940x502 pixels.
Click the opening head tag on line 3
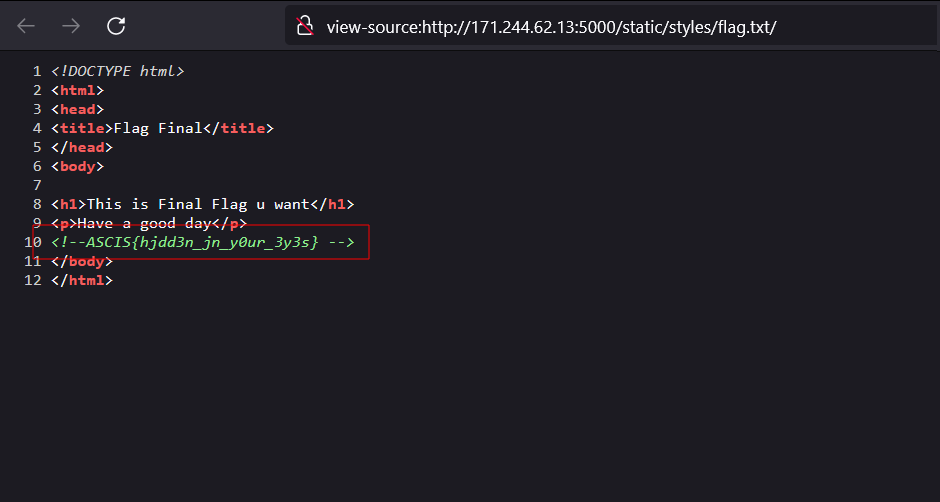pyautogui.click(x=77, y=109)
